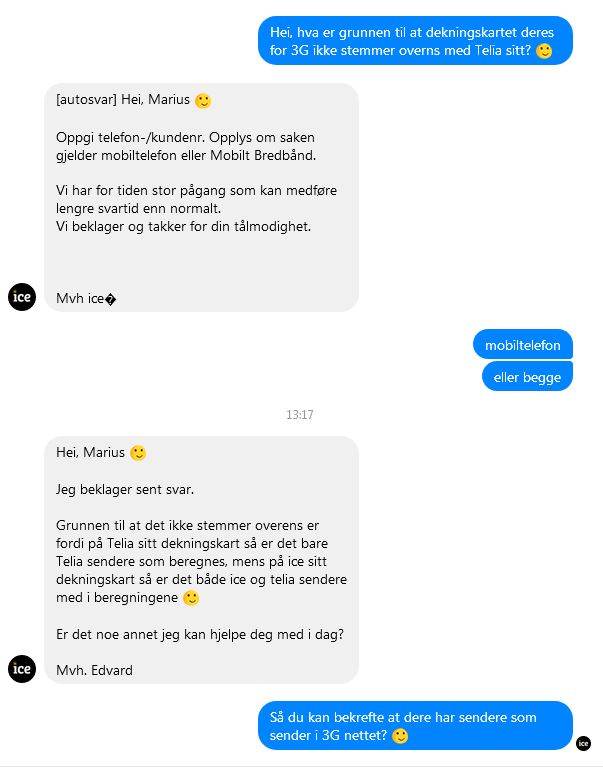
Task: Click the ice avatar beside Edvard's message
Action: coord(22,669)
